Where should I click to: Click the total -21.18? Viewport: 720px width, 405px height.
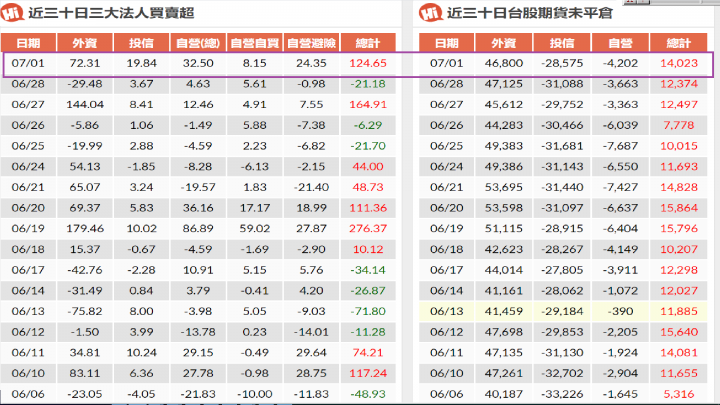tap(368, 84)
